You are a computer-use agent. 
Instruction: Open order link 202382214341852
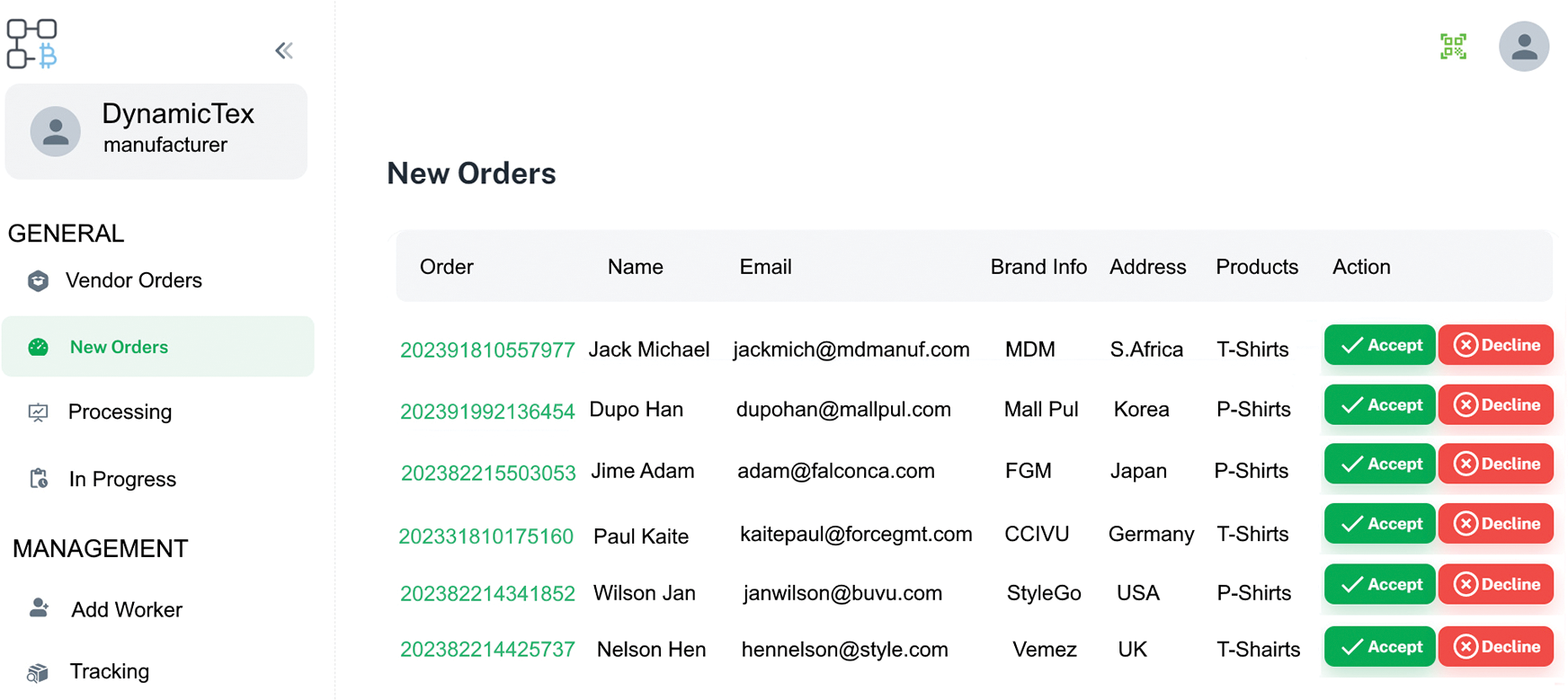(x=487, y=593)
